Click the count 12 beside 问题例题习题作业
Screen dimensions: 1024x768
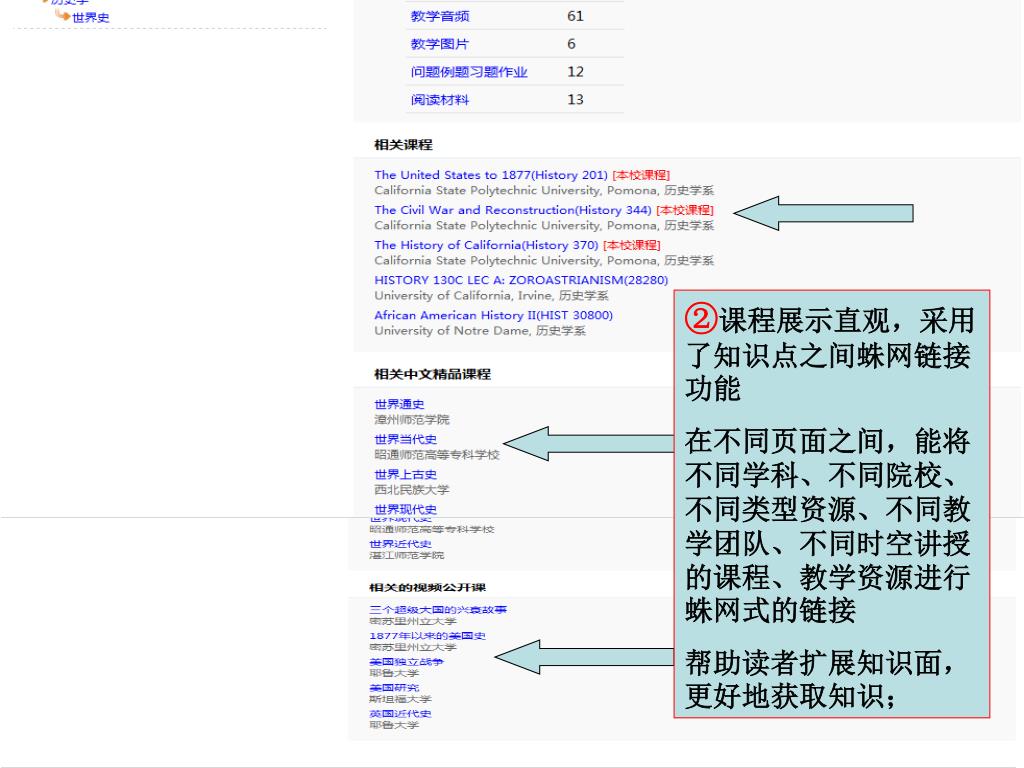click(x=575, y=72)
